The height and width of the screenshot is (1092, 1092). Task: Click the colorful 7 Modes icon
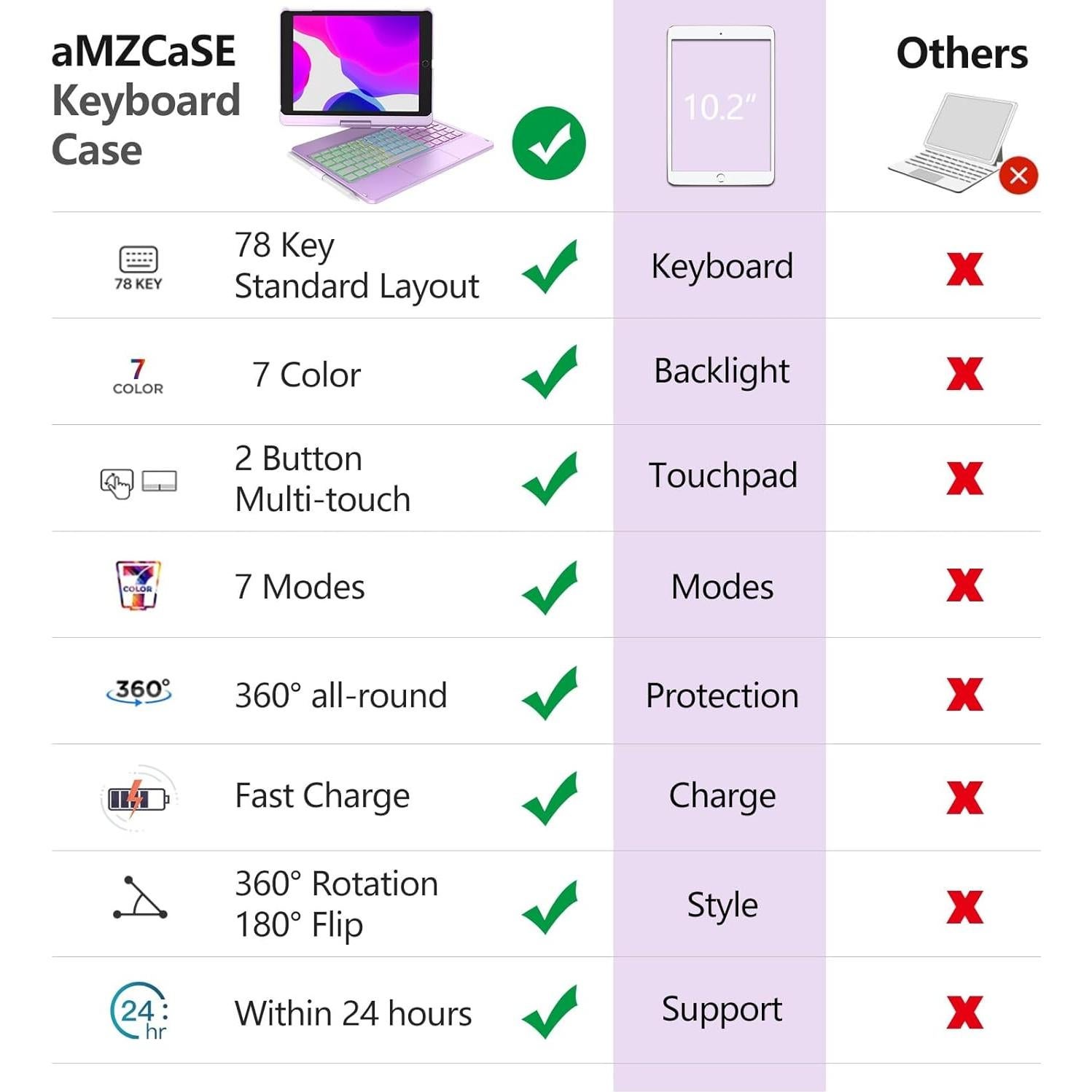(x=138, y=585)
